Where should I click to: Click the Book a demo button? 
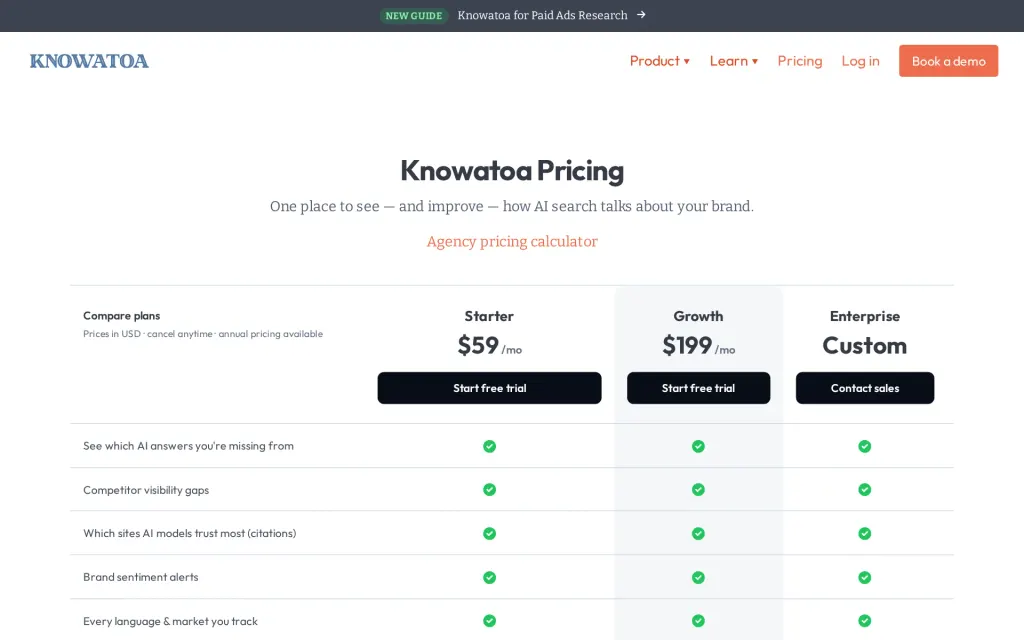[x=948, y=61]
